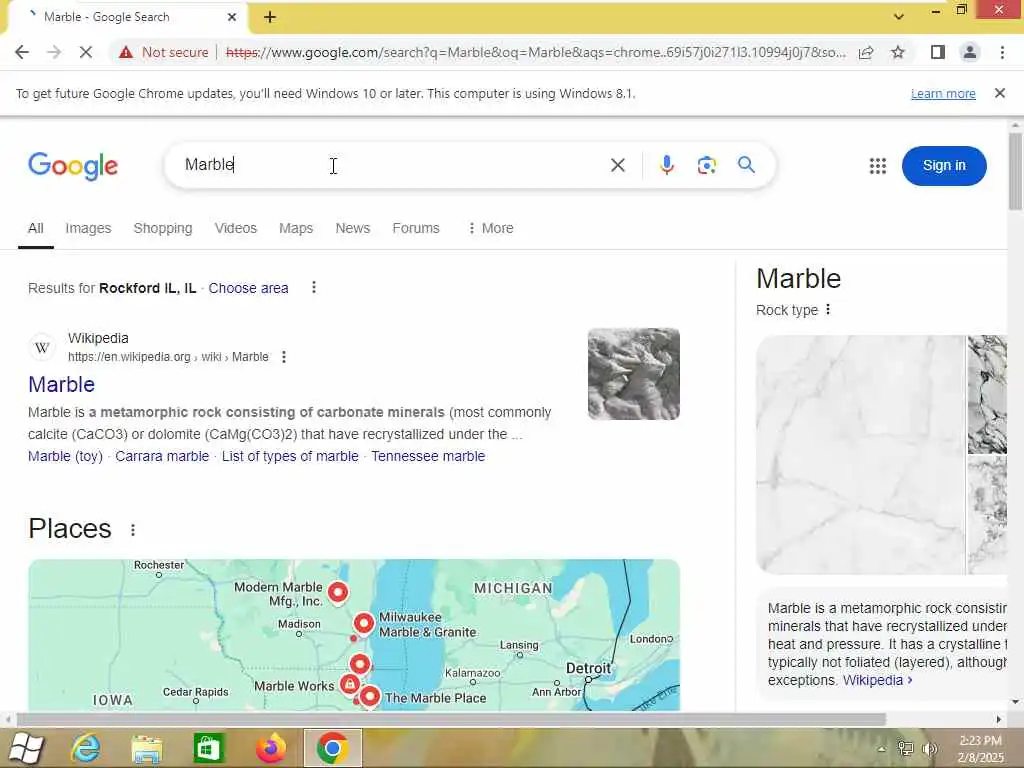
Task: Click the horizontal scrollbar's right arrow
Action: pyautogui.click(x=999, y=720)
